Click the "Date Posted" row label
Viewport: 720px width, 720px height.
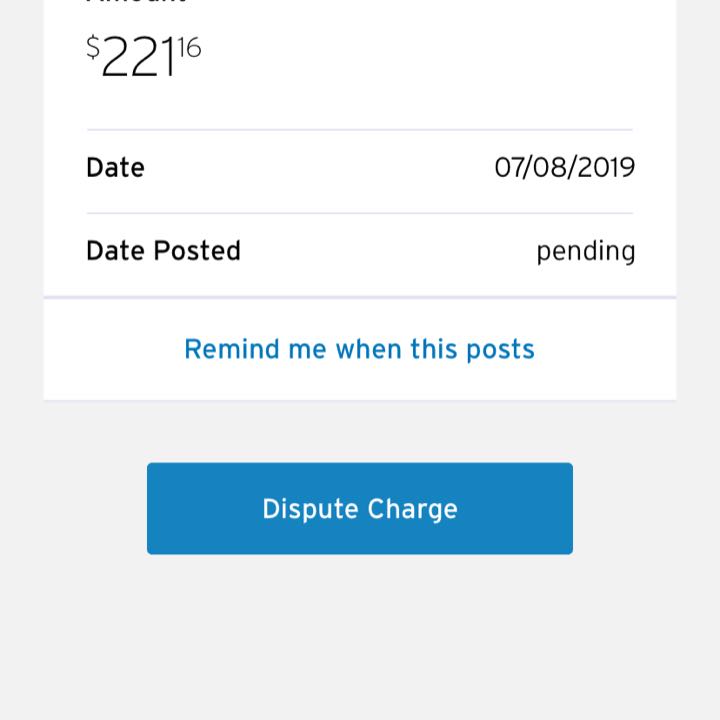click(163, 250)
